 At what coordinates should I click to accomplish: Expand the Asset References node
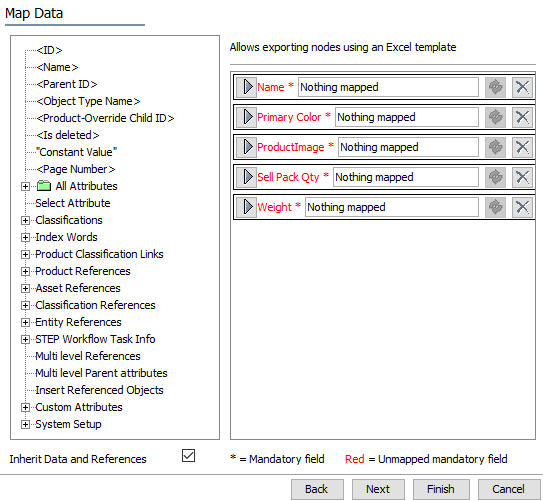point(25,288)
